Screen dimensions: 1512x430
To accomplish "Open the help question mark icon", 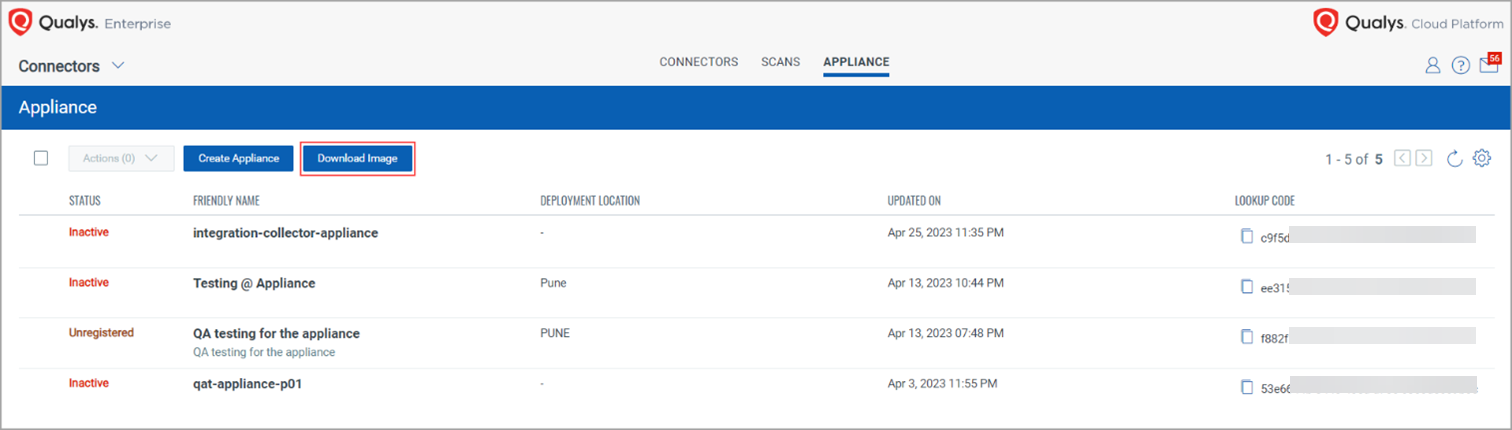I will [x=1460, y=66].
